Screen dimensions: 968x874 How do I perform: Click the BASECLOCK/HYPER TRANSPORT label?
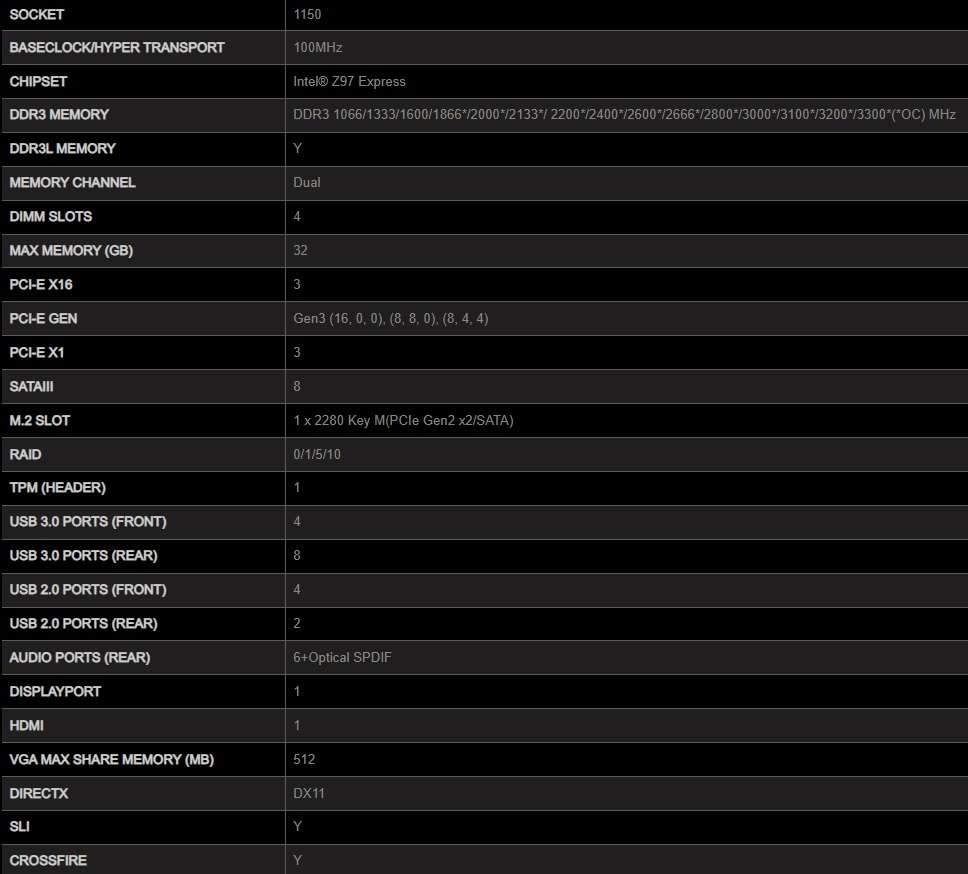coord(116,47)
